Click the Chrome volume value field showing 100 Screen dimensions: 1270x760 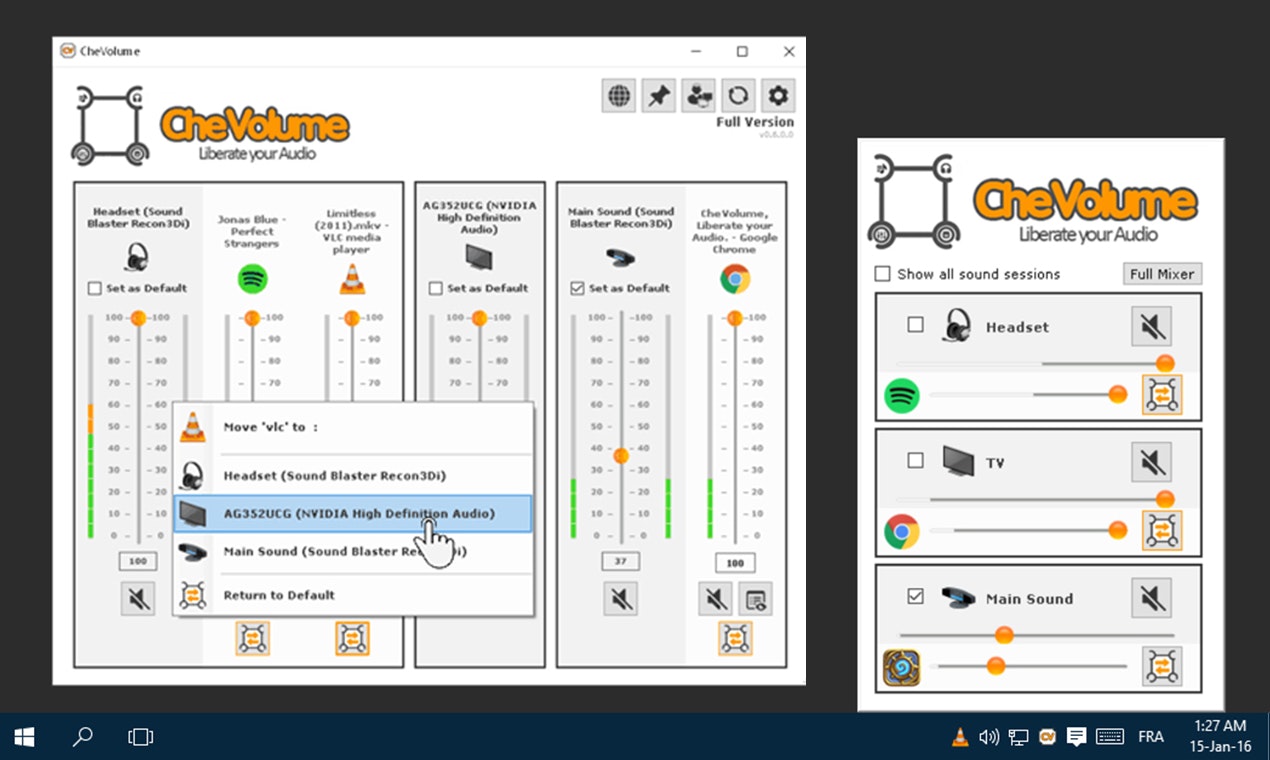(x=735, y=563)
